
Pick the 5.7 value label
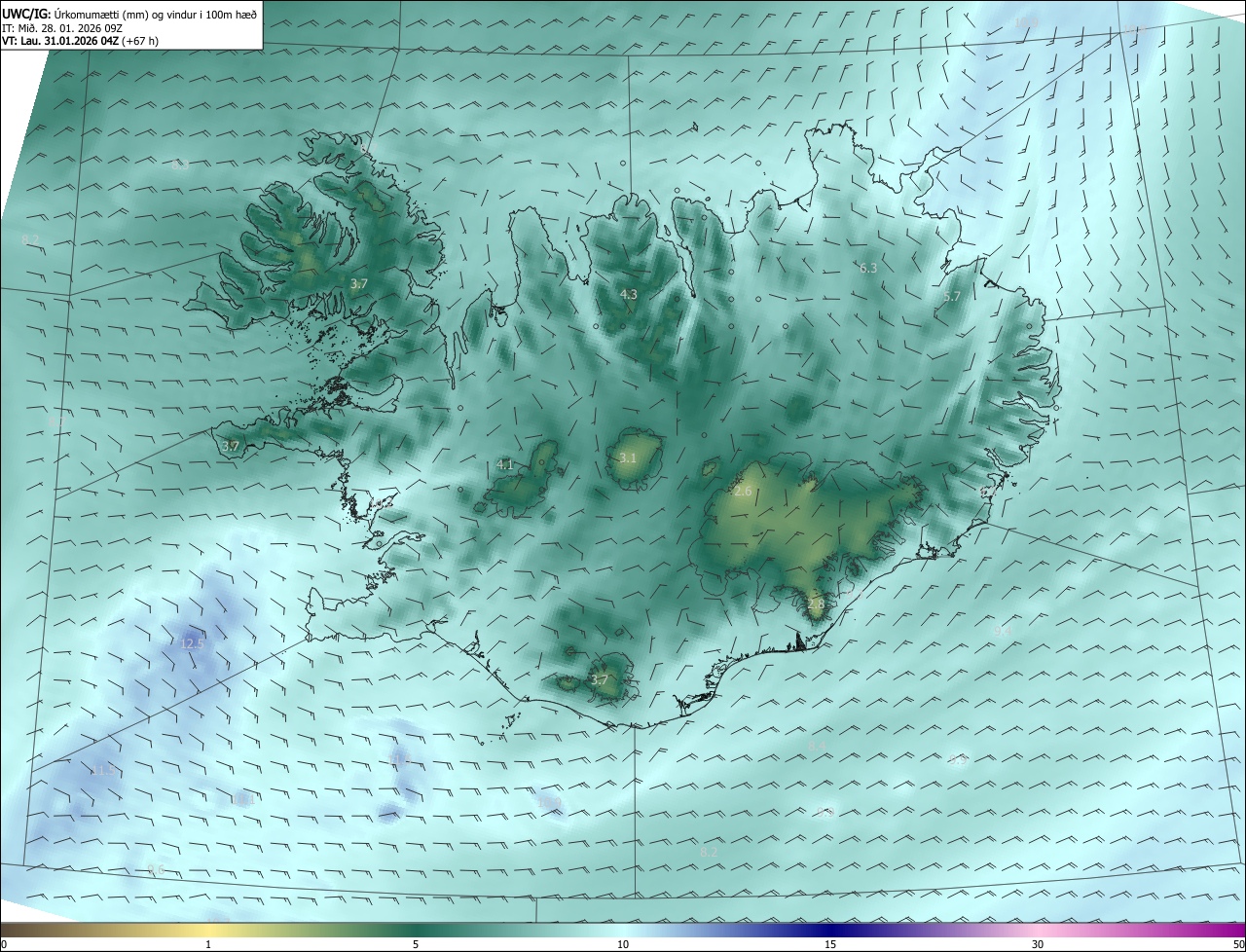click(952, 296)
